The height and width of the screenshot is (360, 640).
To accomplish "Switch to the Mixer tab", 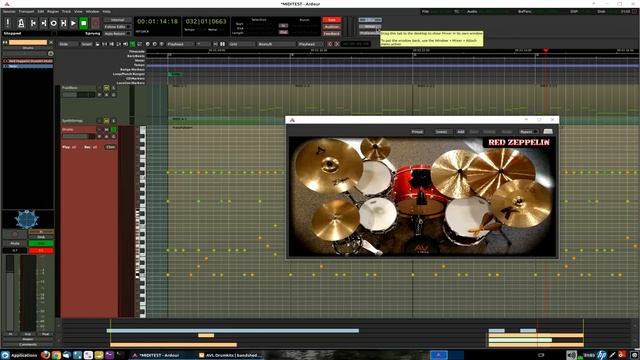I will [370, 27].
